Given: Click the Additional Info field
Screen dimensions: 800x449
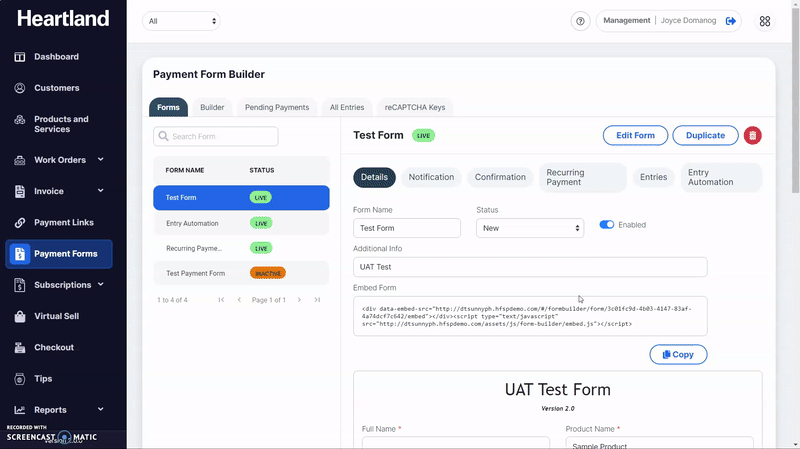Looking at the screenshot, I should 530,267.
